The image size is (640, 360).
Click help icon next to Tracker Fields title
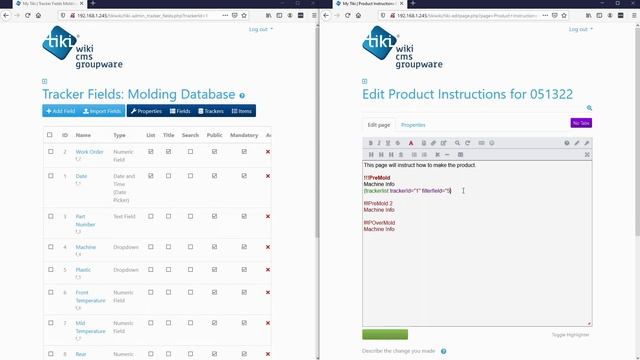click(x=242, y=96)
